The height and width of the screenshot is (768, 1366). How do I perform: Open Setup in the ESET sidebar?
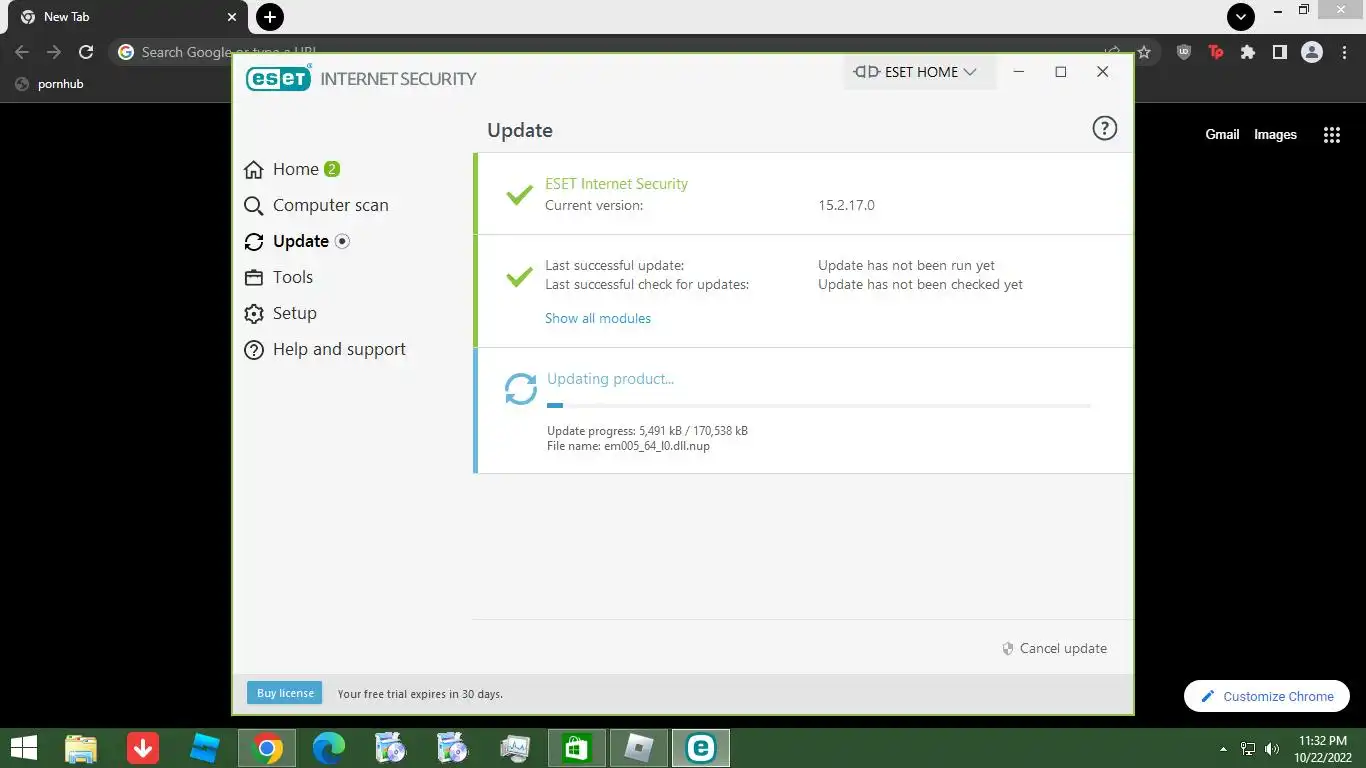tap(281, 314)
